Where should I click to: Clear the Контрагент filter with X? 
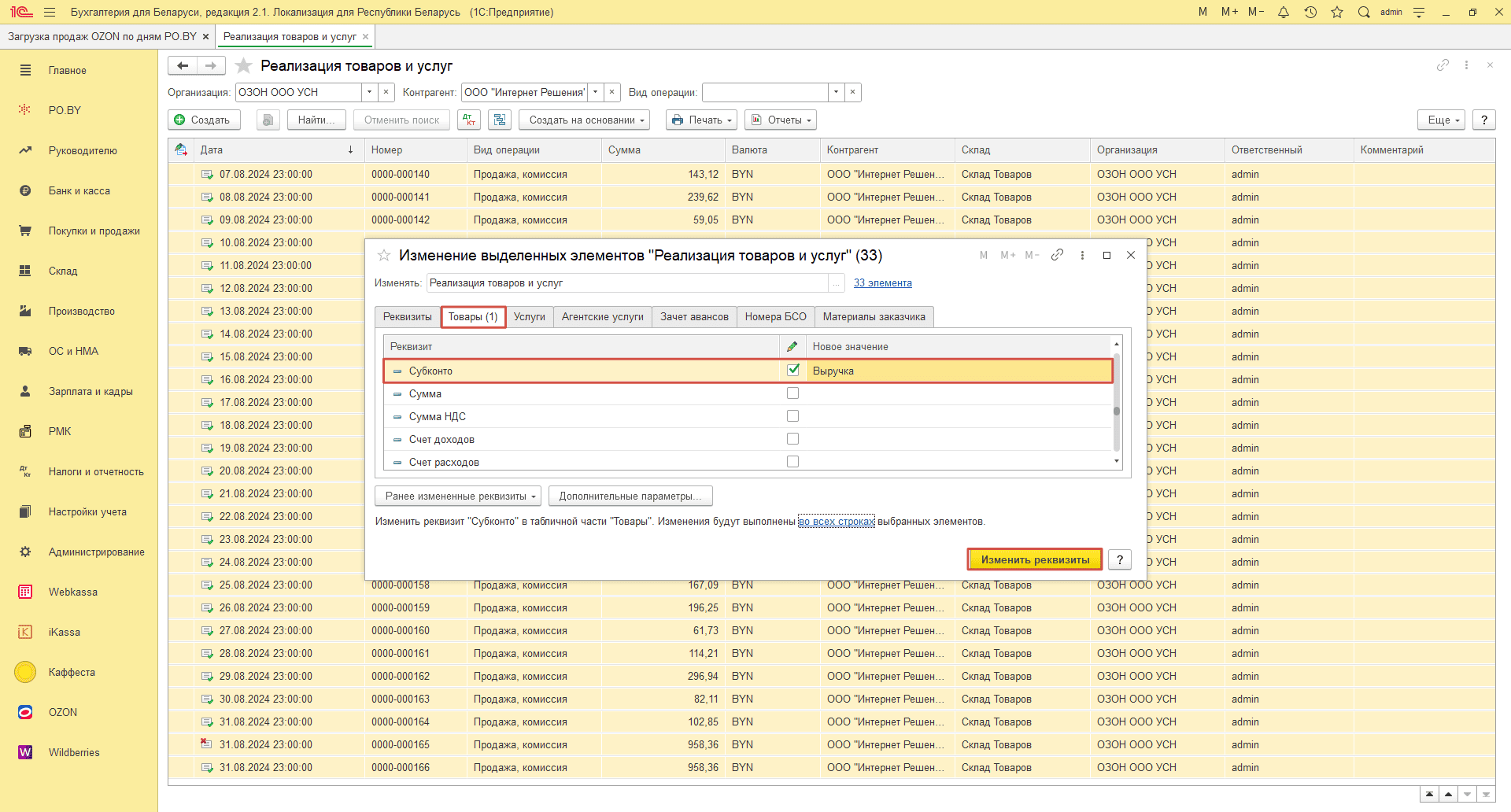pyautogui.click(x=612, y=92)
